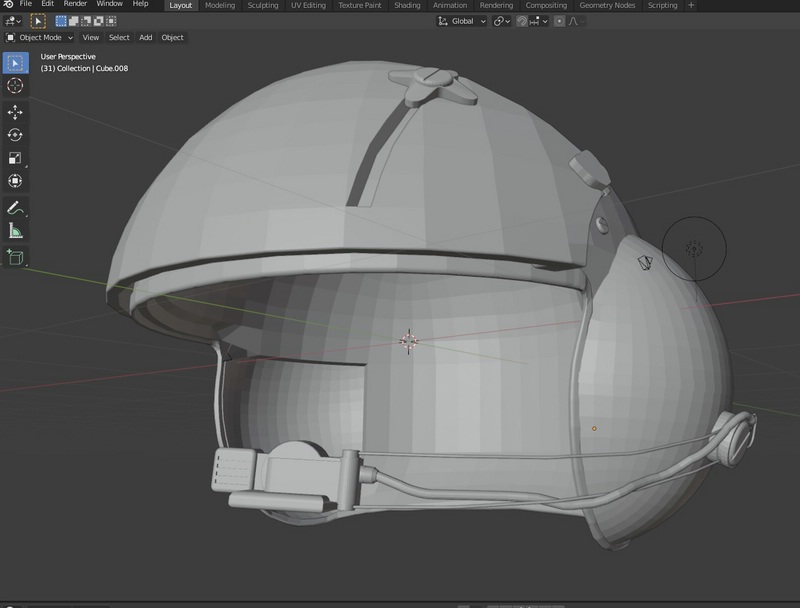800x608 pixels.
Task: Click the Add Cube tool
Action: click(x=15, y=257)
